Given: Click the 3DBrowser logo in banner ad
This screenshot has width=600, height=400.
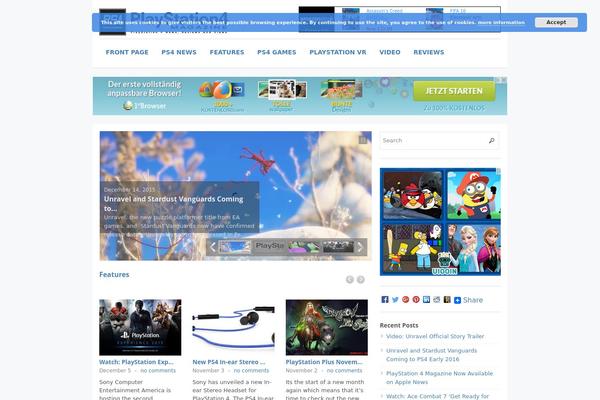Looking at the screenshot, I should [144, 106].
